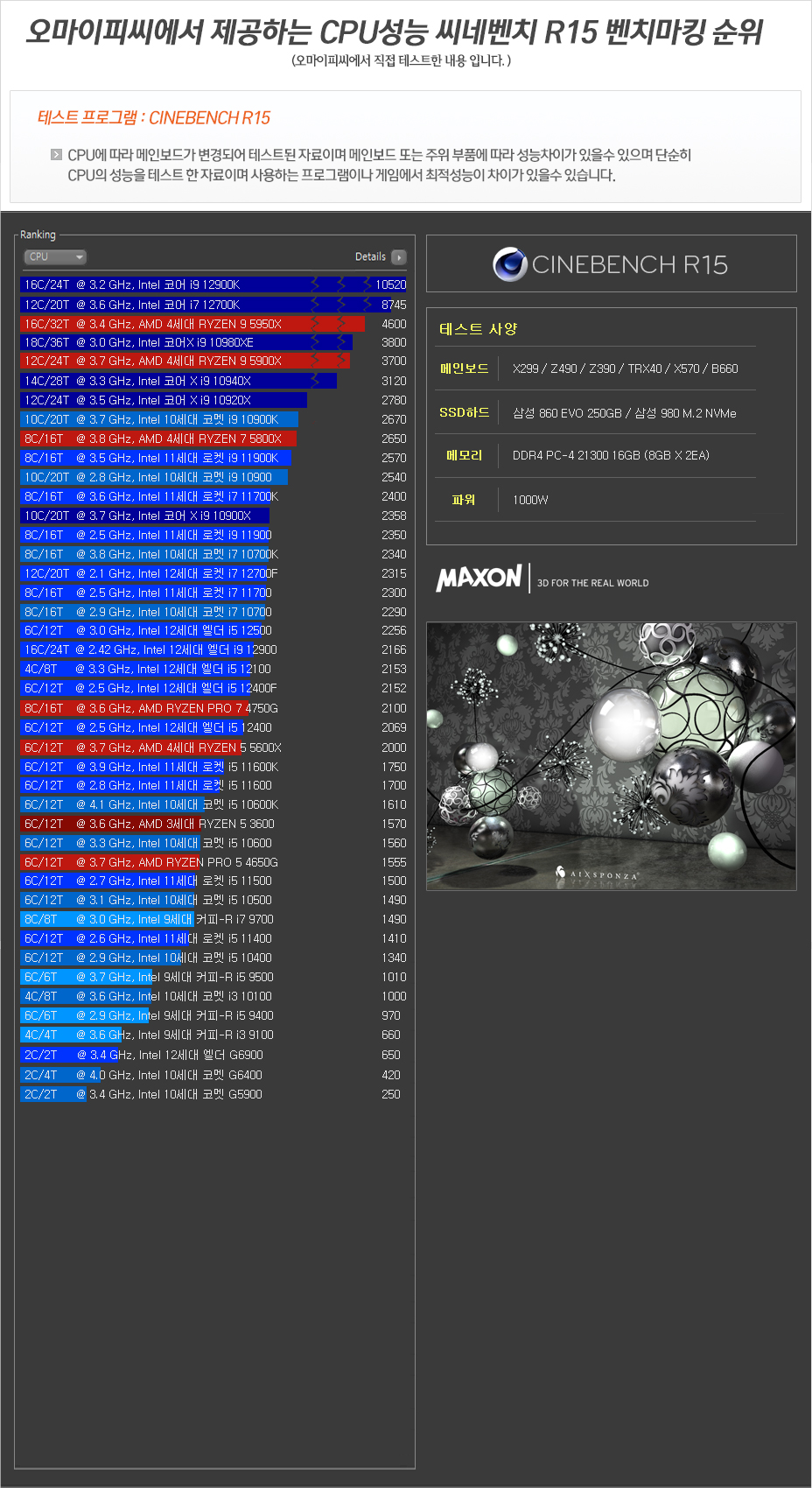Select the AMD RYZEN PRO 5 4650G row
This screenshot has height=1488, width=812.
click(213, 862)
